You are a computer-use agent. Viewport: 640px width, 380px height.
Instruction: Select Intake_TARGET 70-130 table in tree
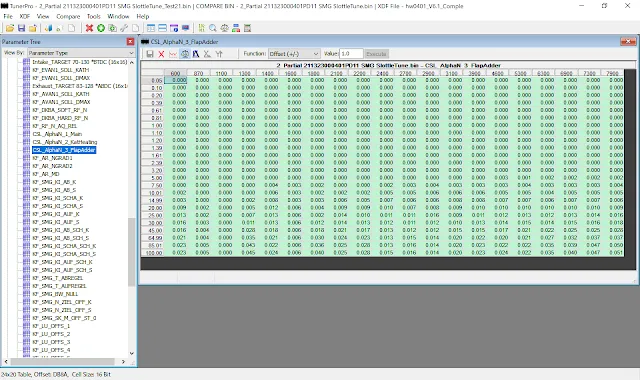pyautogui.click(x=80, y=62)
